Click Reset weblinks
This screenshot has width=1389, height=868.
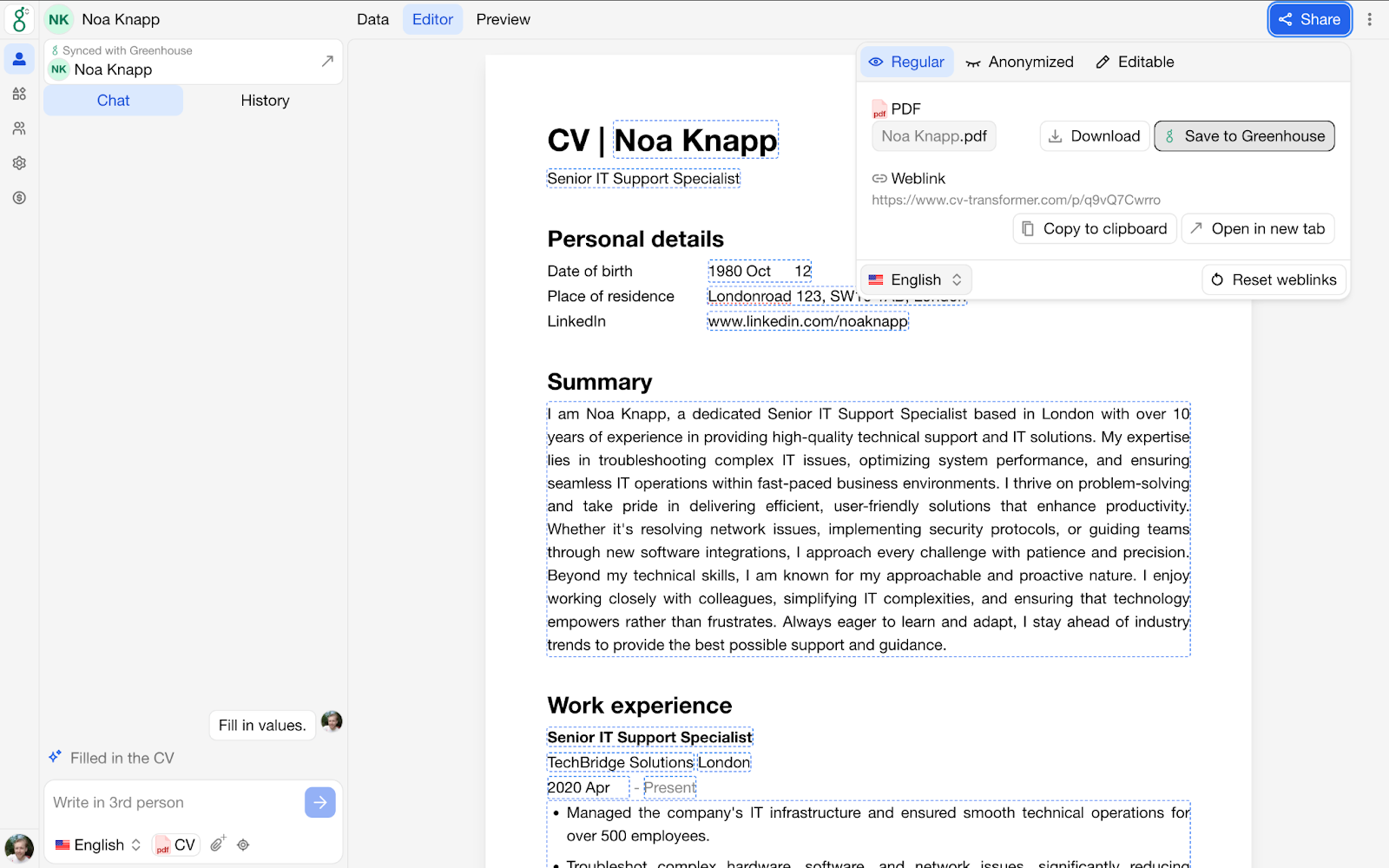pos(1274,279)
